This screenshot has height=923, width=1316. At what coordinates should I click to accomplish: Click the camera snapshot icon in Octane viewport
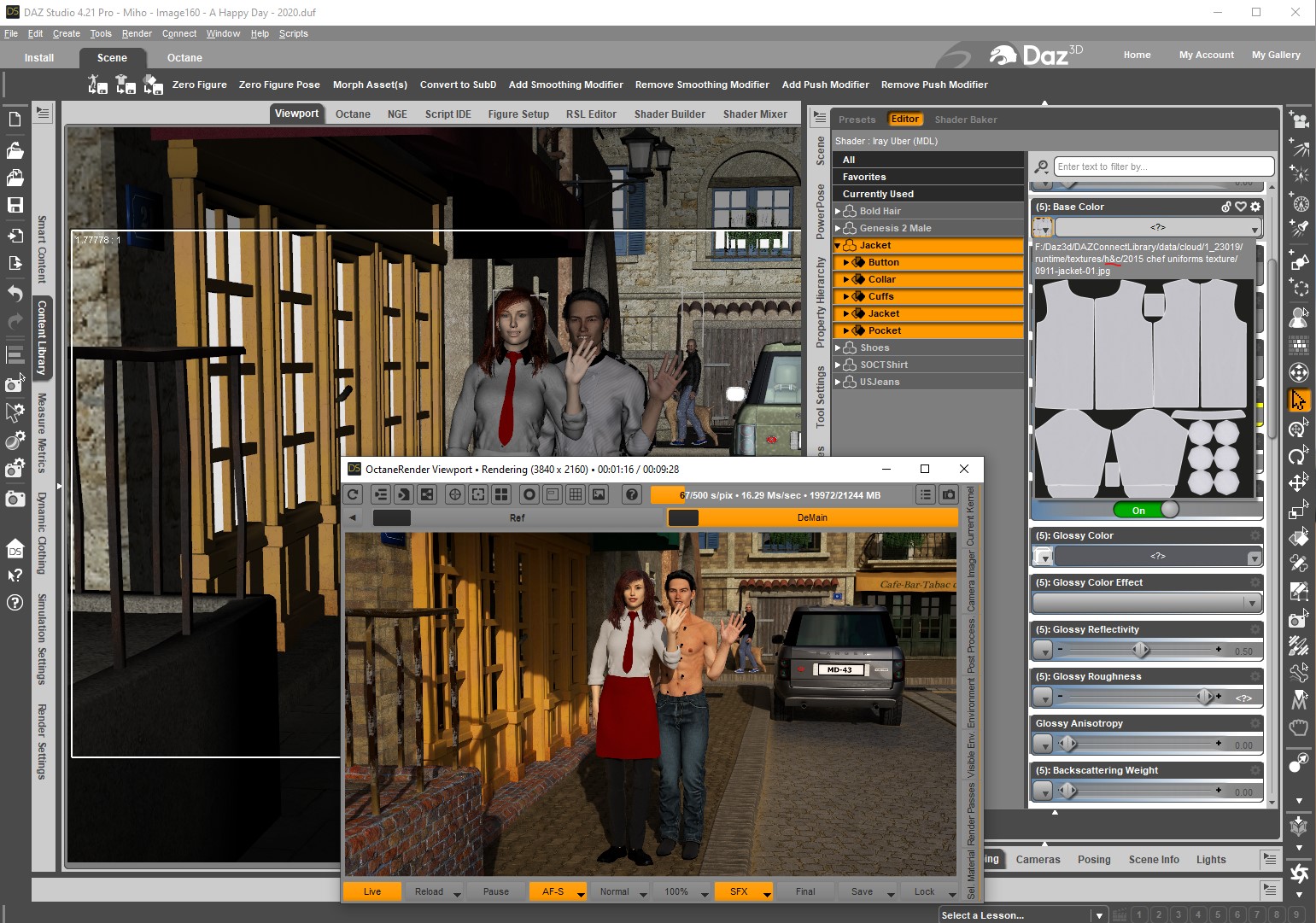pyautogui.click(x=949, y=494)
